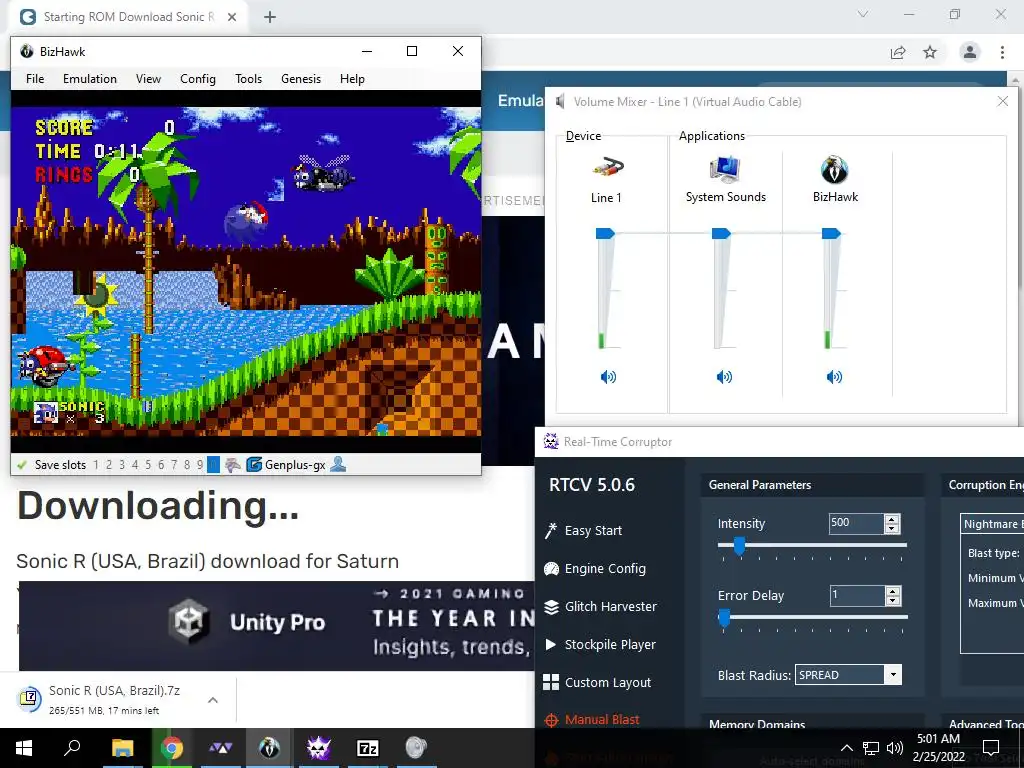Select save slot 1 in BizHawk
Viewport: 1024px width, 768px height.
[96, 465]
